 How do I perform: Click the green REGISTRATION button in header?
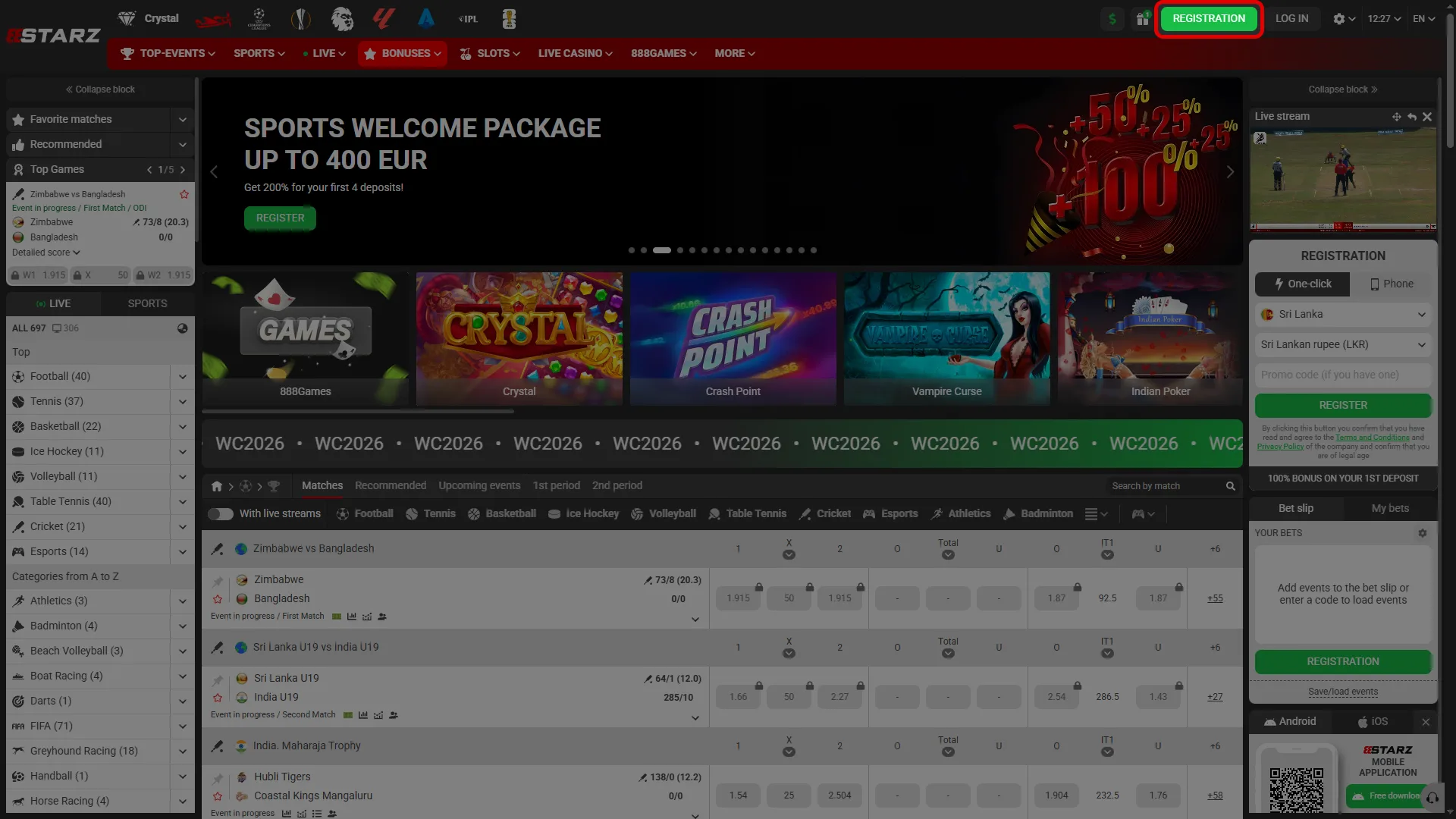coord(1209,19)
